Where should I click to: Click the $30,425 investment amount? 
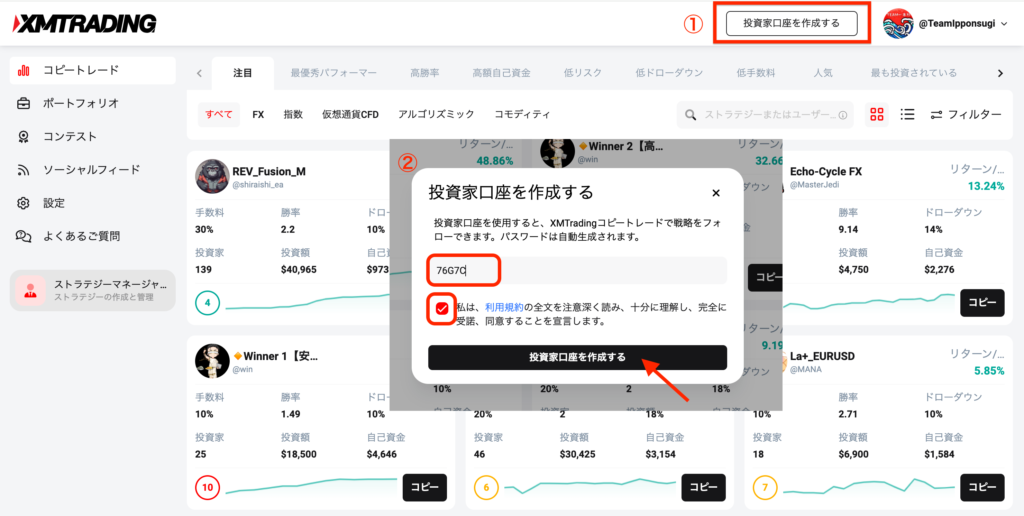578,455
